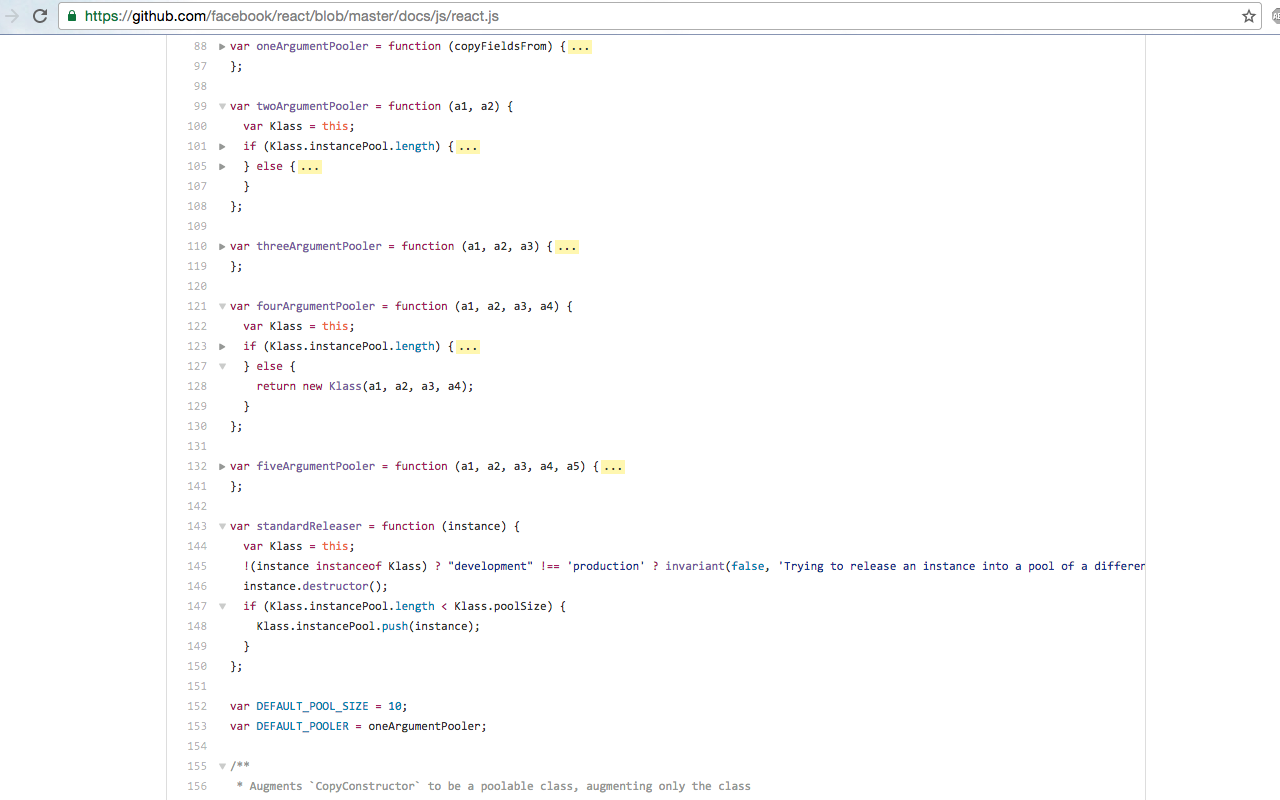Select line number 156
1280x800 pixels.
click(197, 786)
